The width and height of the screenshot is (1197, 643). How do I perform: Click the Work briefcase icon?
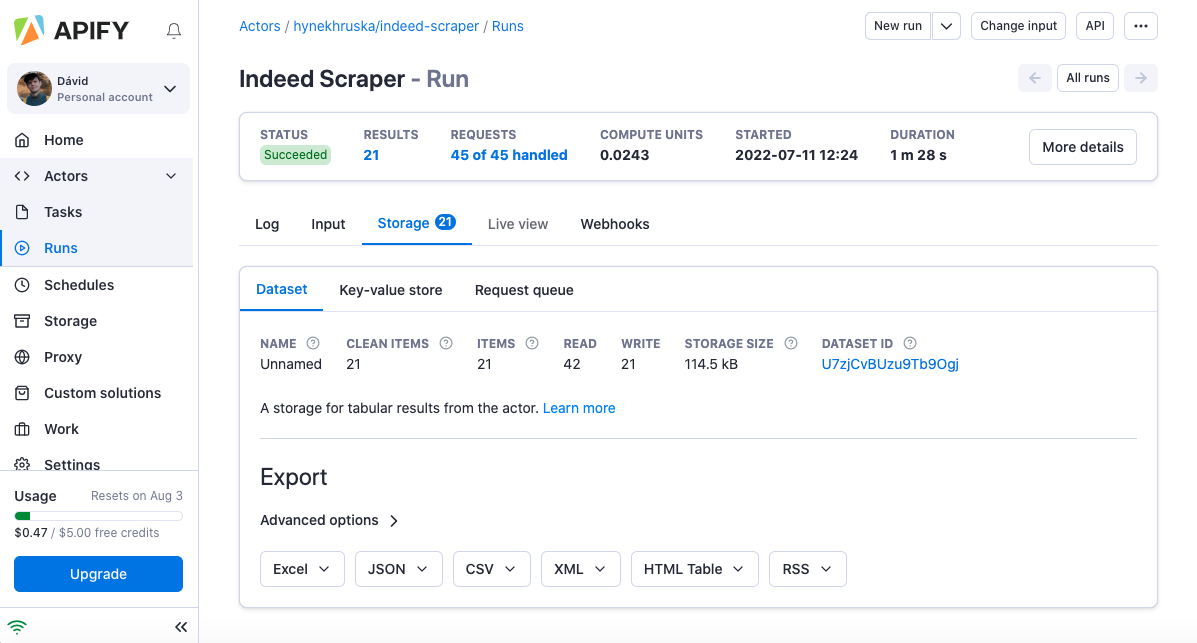tap(22, 428)
